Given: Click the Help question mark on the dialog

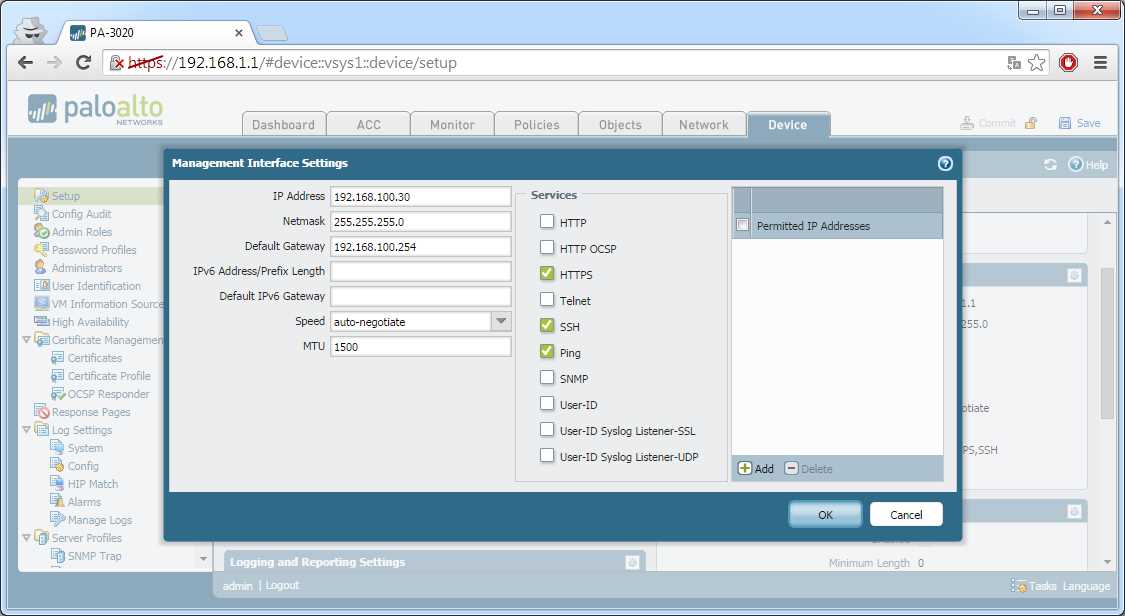Looking at the screenshot, I should (x=944, y=163).
